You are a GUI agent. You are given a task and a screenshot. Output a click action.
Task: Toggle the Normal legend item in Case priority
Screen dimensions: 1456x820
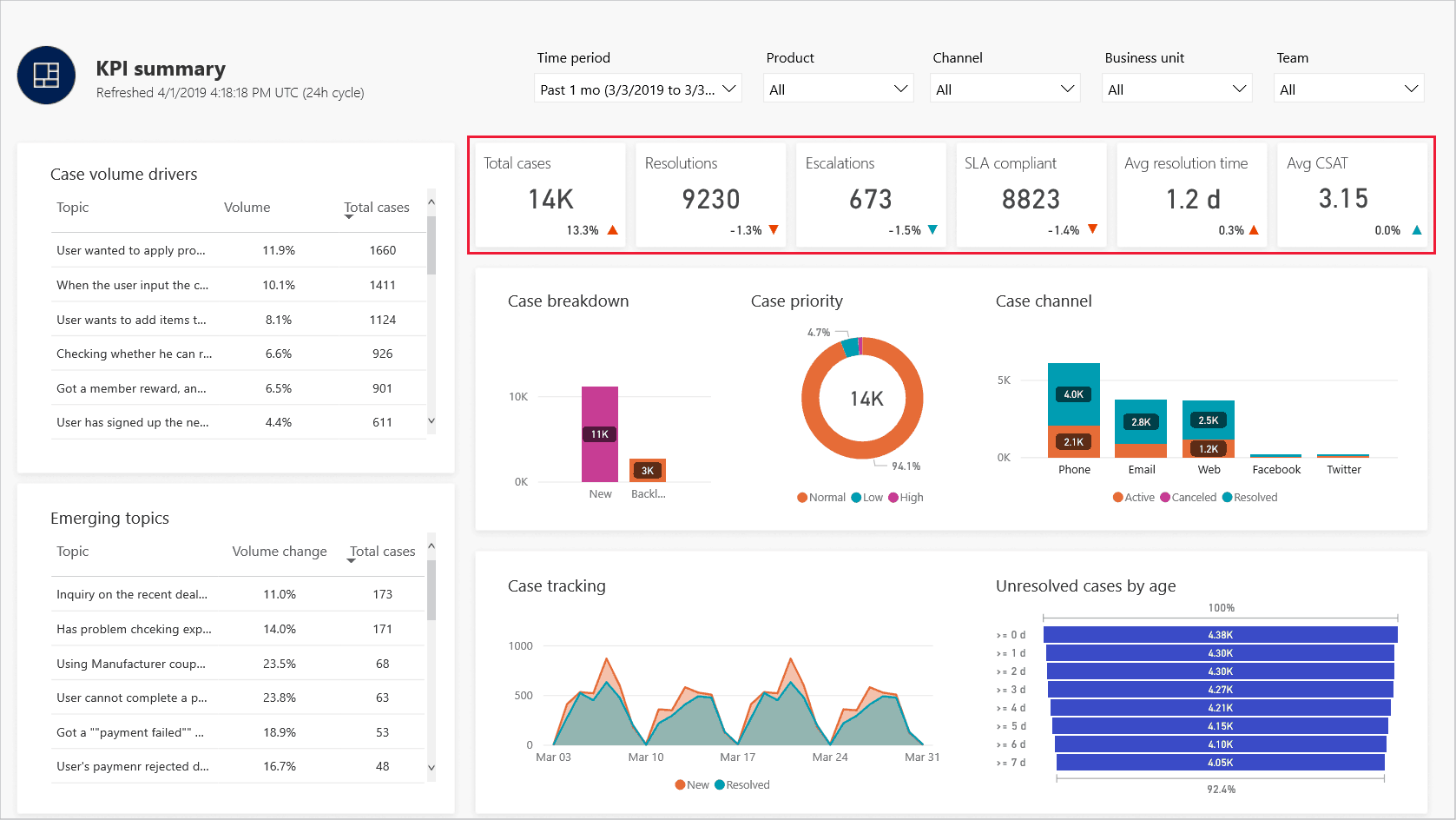pos(821,498)
